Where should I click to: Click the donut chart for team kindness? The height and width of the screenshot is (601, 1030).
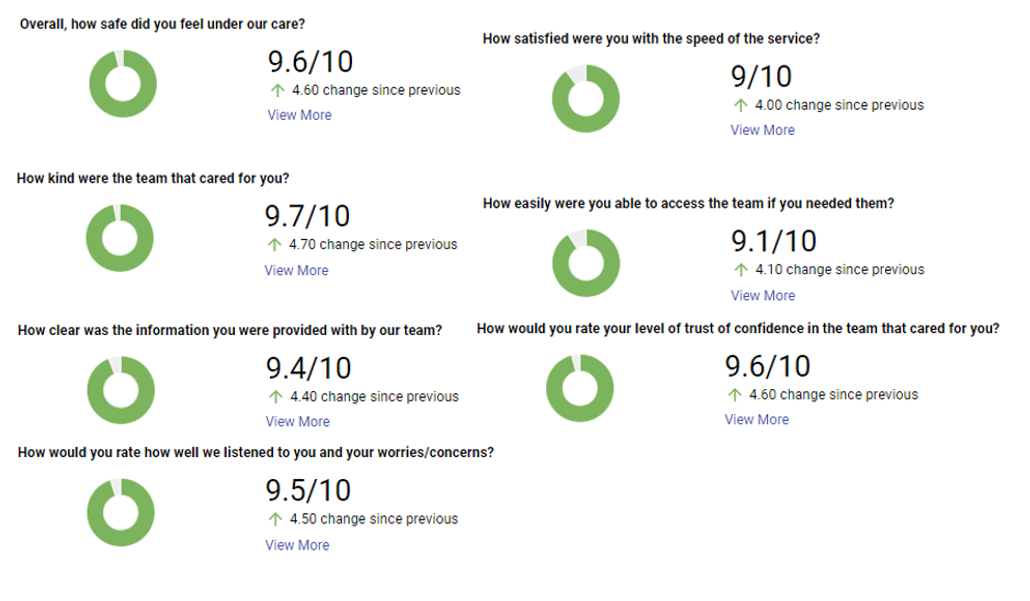click(x=120, y=238)
